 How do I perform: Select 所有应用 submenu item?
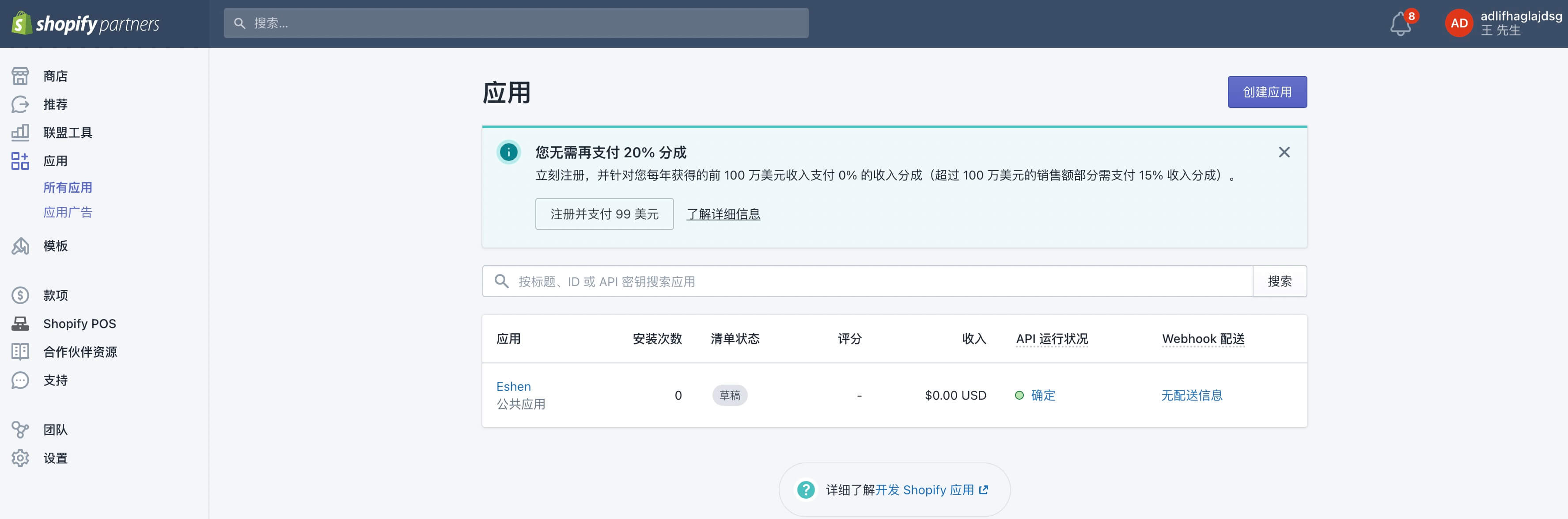pyautogui.click(x=68, y=187)
